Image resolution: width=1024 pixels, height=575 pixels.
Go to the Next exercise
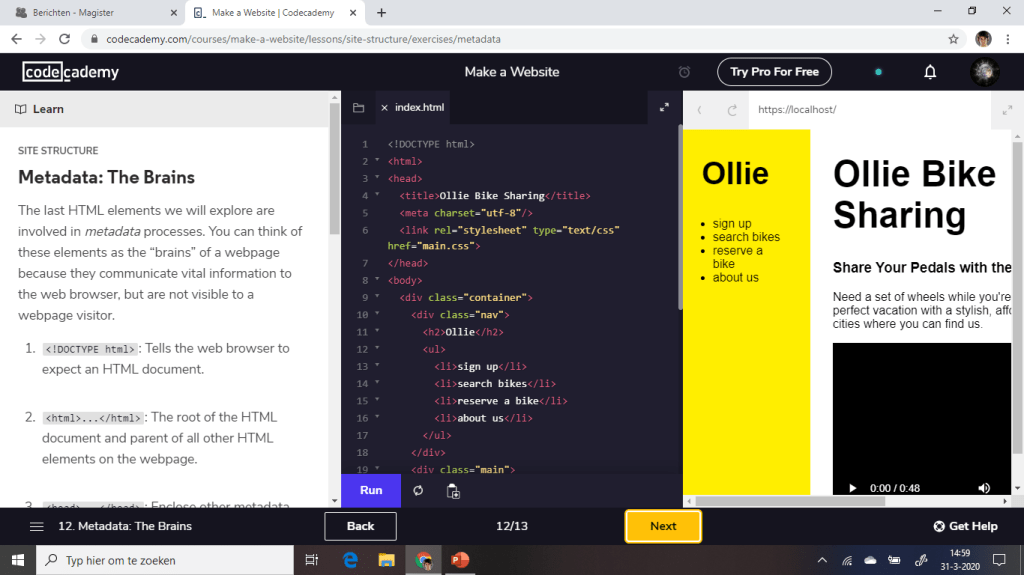(663, 526)
